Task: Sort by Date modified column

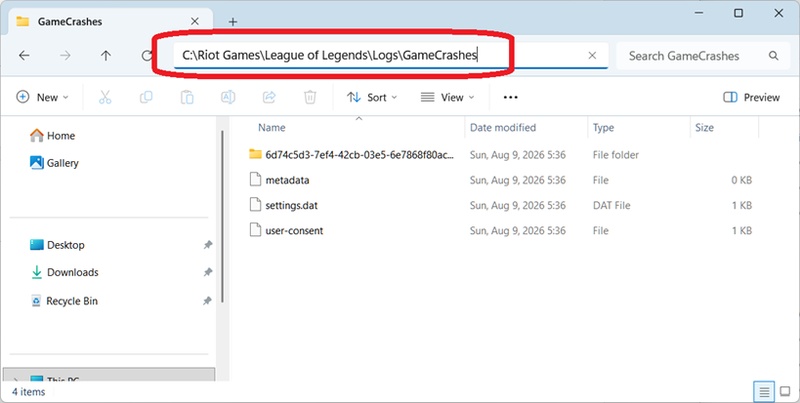Action: click(503, 128)
